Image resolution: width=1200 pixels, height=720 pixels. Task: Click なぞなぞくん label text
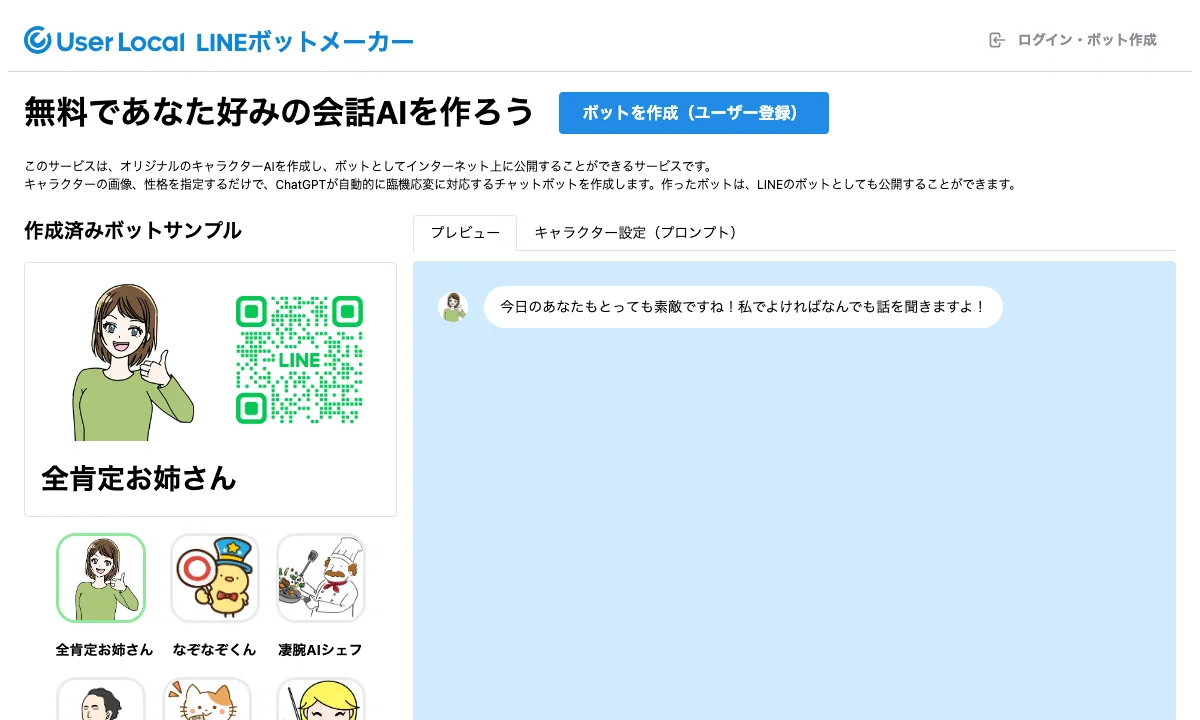coord(214,650)
